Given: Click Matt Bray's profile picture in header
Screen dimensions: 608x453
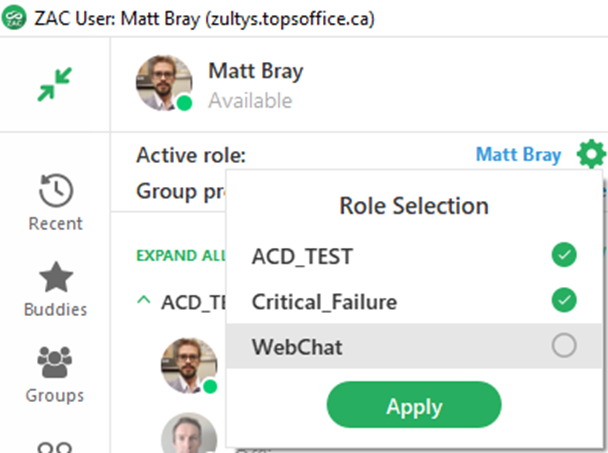Looking at the screenshot, I should (x=164, y=83).
